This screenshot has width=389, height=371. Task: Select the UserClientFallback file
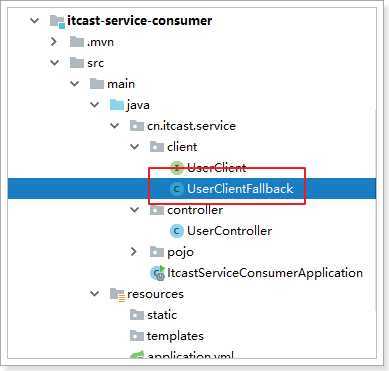tap(240, 189)
